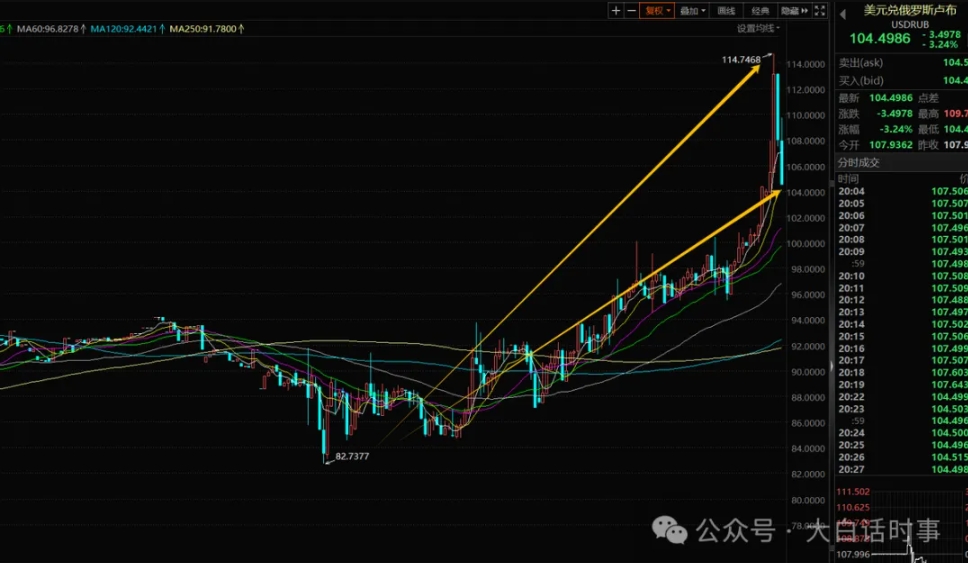Open the 复权 dropdown
Viewport: 968px width, 563px height.
click(657, 10)
